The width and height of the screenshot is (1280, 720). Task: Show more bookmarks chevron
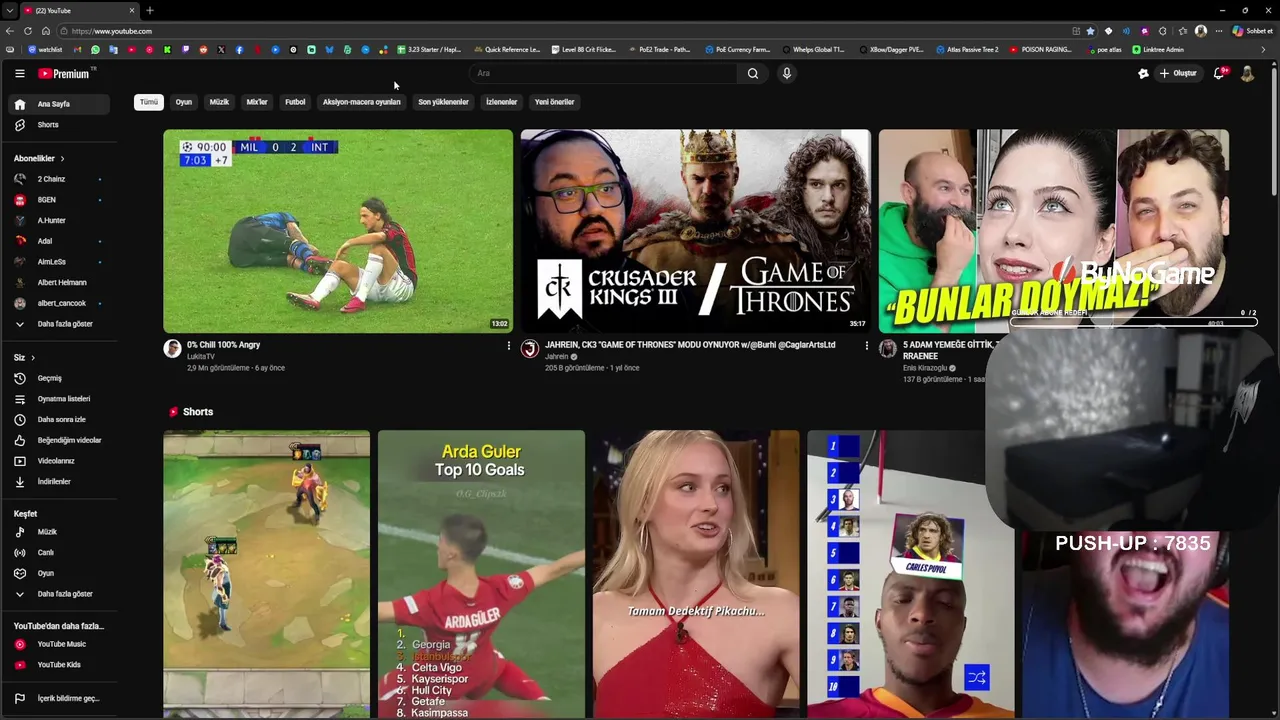(x=1263, y=49)
